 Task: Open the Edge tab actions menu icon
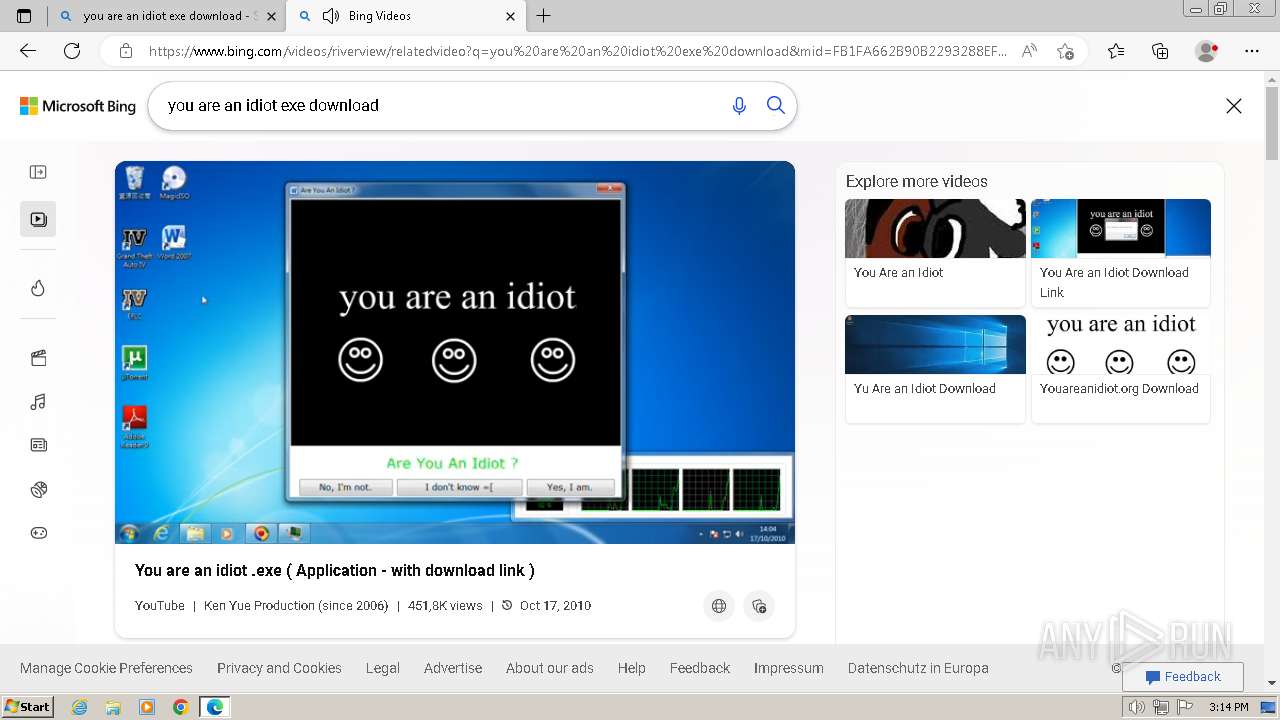click(x=24, y=16)
